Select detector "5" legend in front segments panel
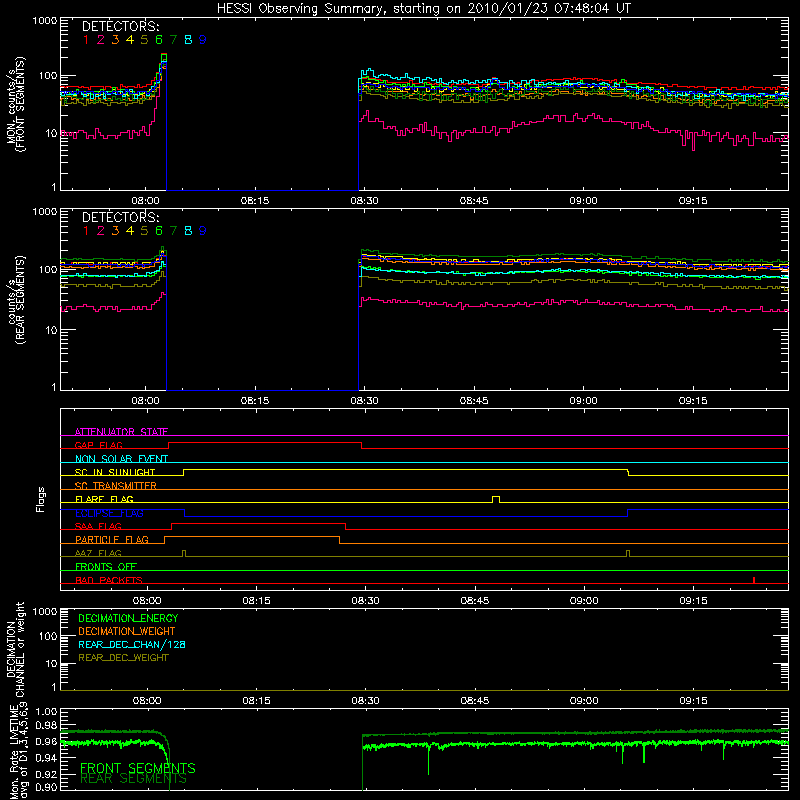This screenshot has width=800, height=800. coord(144,40)
